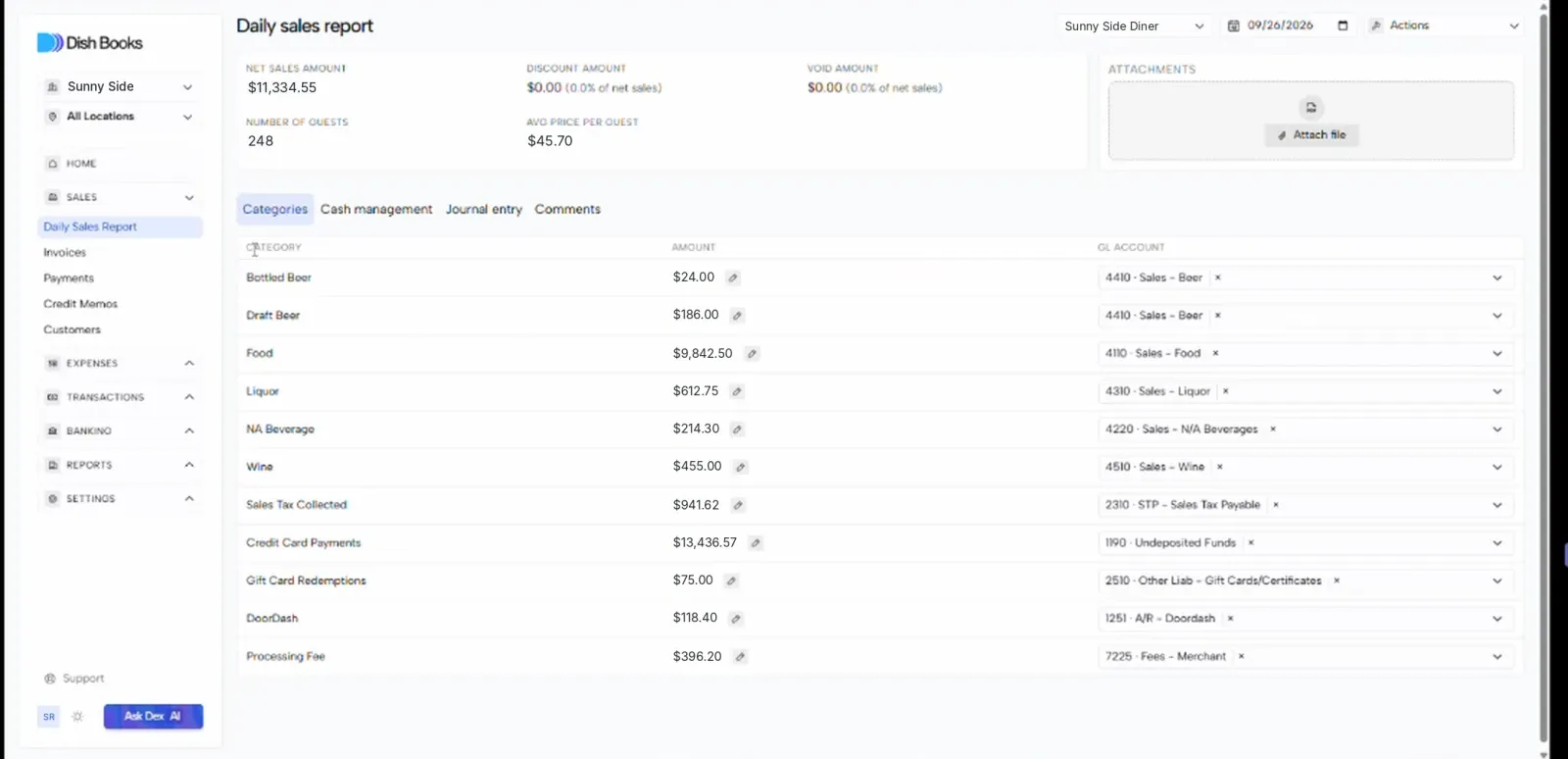The width and height of the screenshot is (1568, 759).
Task: Edit the Bottled Beer amount pencil icon
Action: tap(733, 278)
